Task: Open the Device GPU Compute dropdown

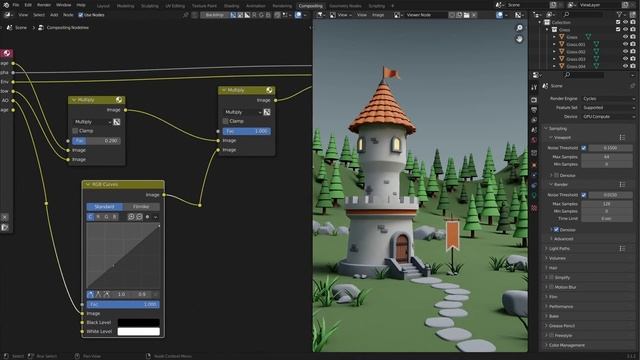Action: [x=609, y=117]
